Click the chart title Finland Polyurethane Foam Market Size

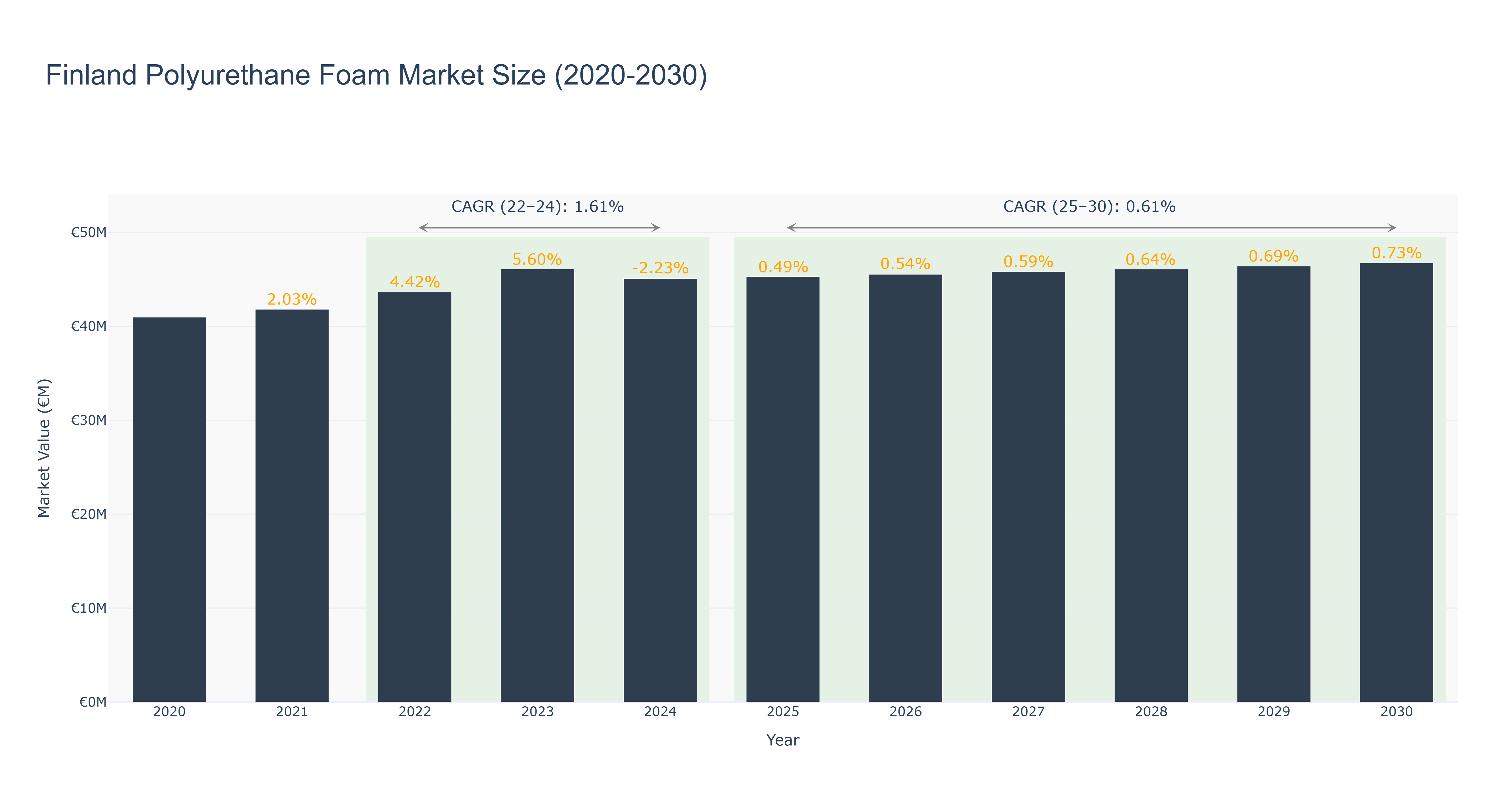[376, 76]
